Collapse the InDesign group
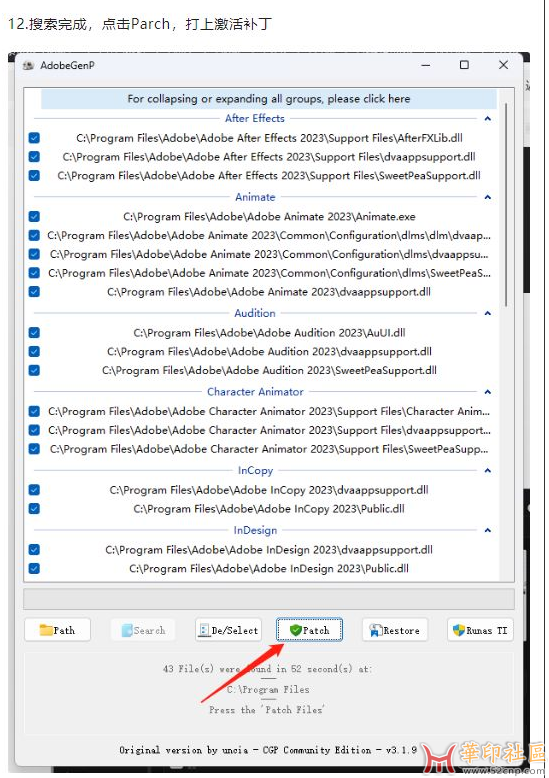This screenshot has height=778, width=549. pos(487,530)
